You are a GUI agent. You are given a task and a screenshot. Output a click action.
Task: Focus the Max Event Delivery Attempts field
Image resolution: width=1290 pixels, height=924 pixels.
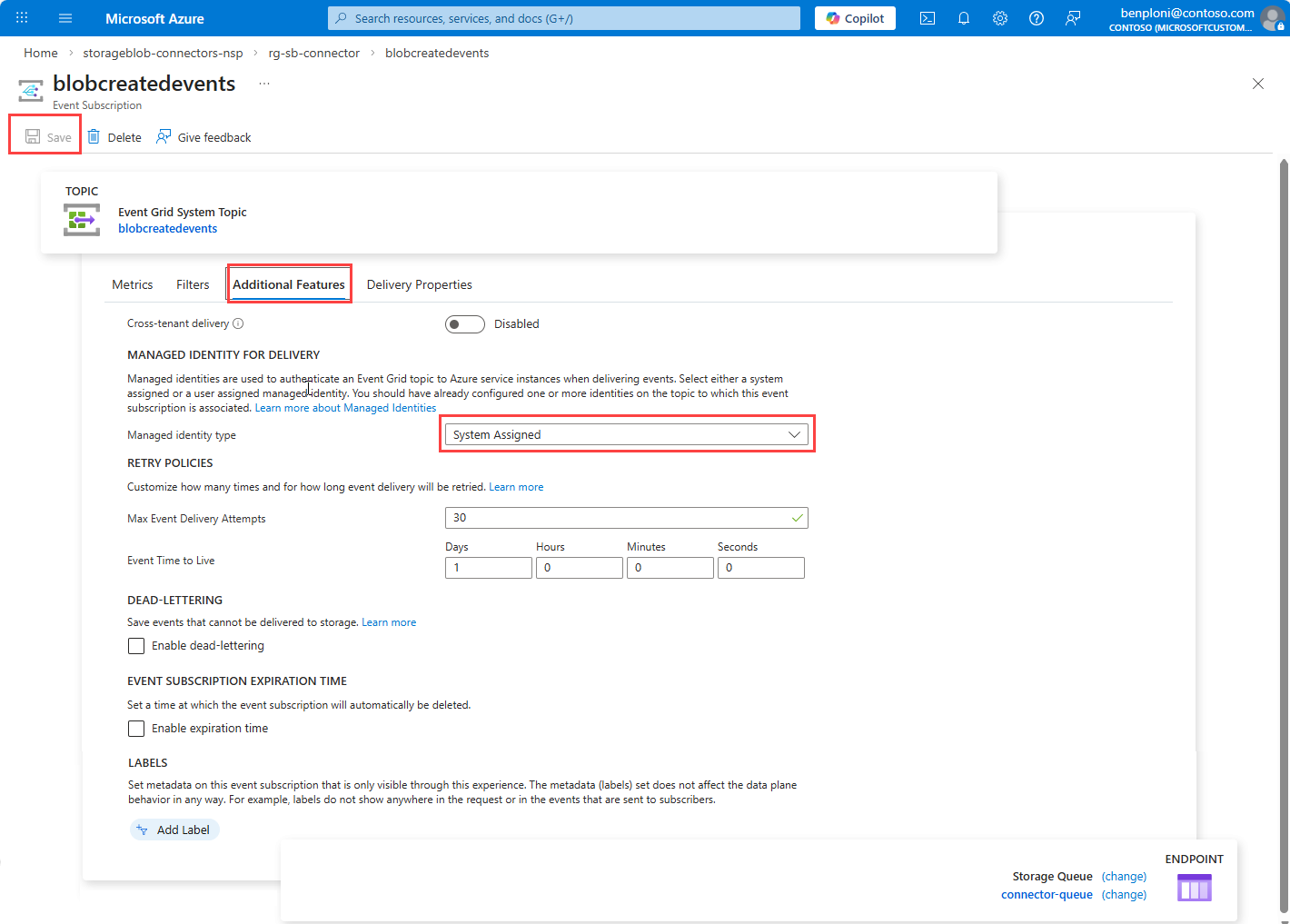point(627,518)
